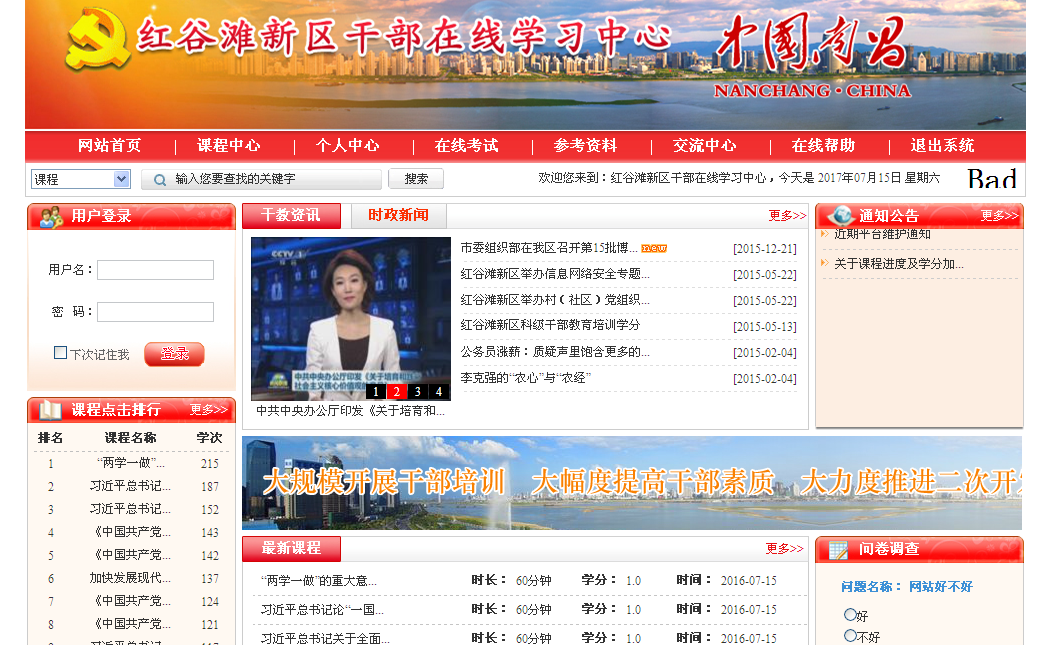Viewport: 1040px width, 645px height.
Task: Expand 更多 in the 通知公告 panel
Action: (x=998, y=216)
